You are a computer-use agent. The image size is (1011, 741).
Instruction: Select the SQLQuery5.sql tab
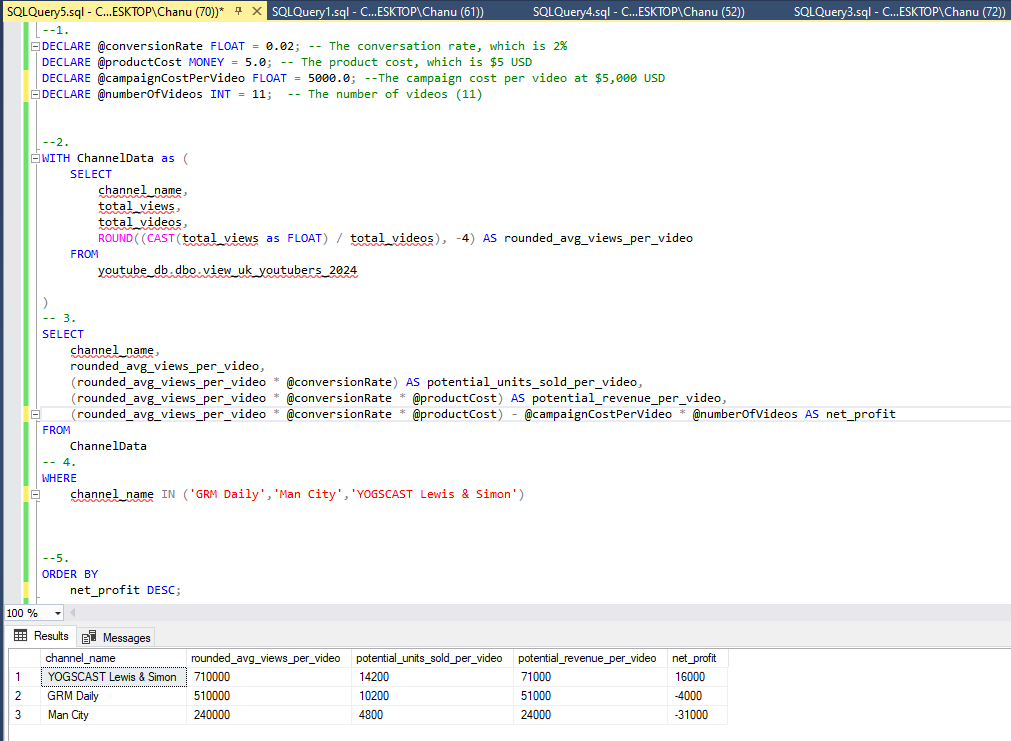coord(115,12)
